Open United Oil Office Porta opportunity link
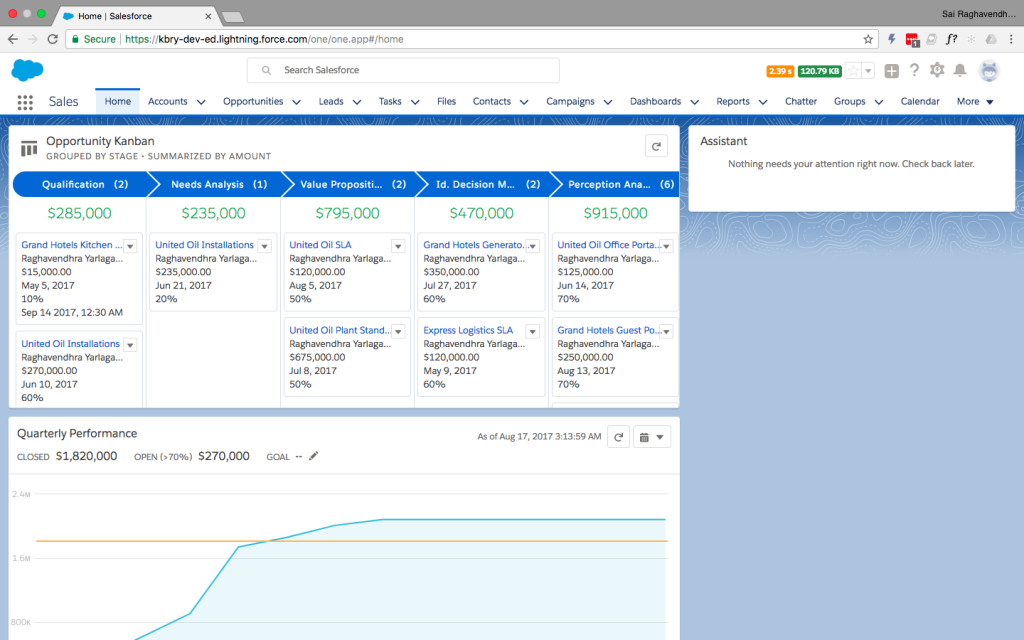This screenshot has width=1024, height=640. pos(608,245)
